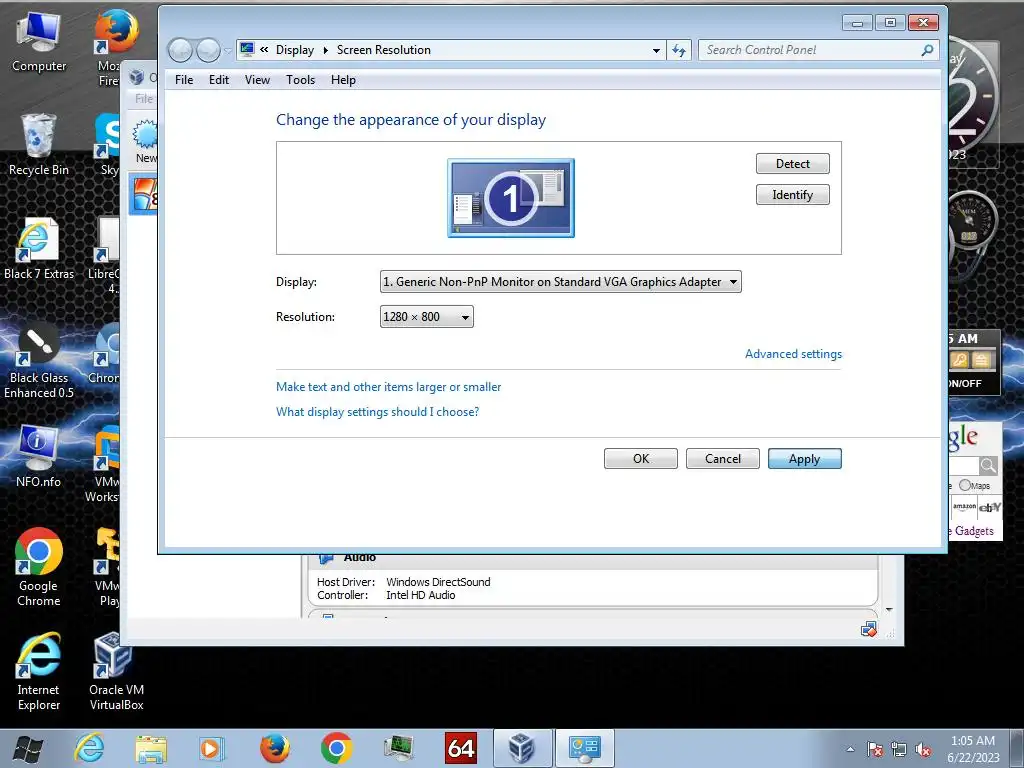Click the Windows Start orb
The height and width of the screenshot is (768, 1024).
tap(27, 749)
